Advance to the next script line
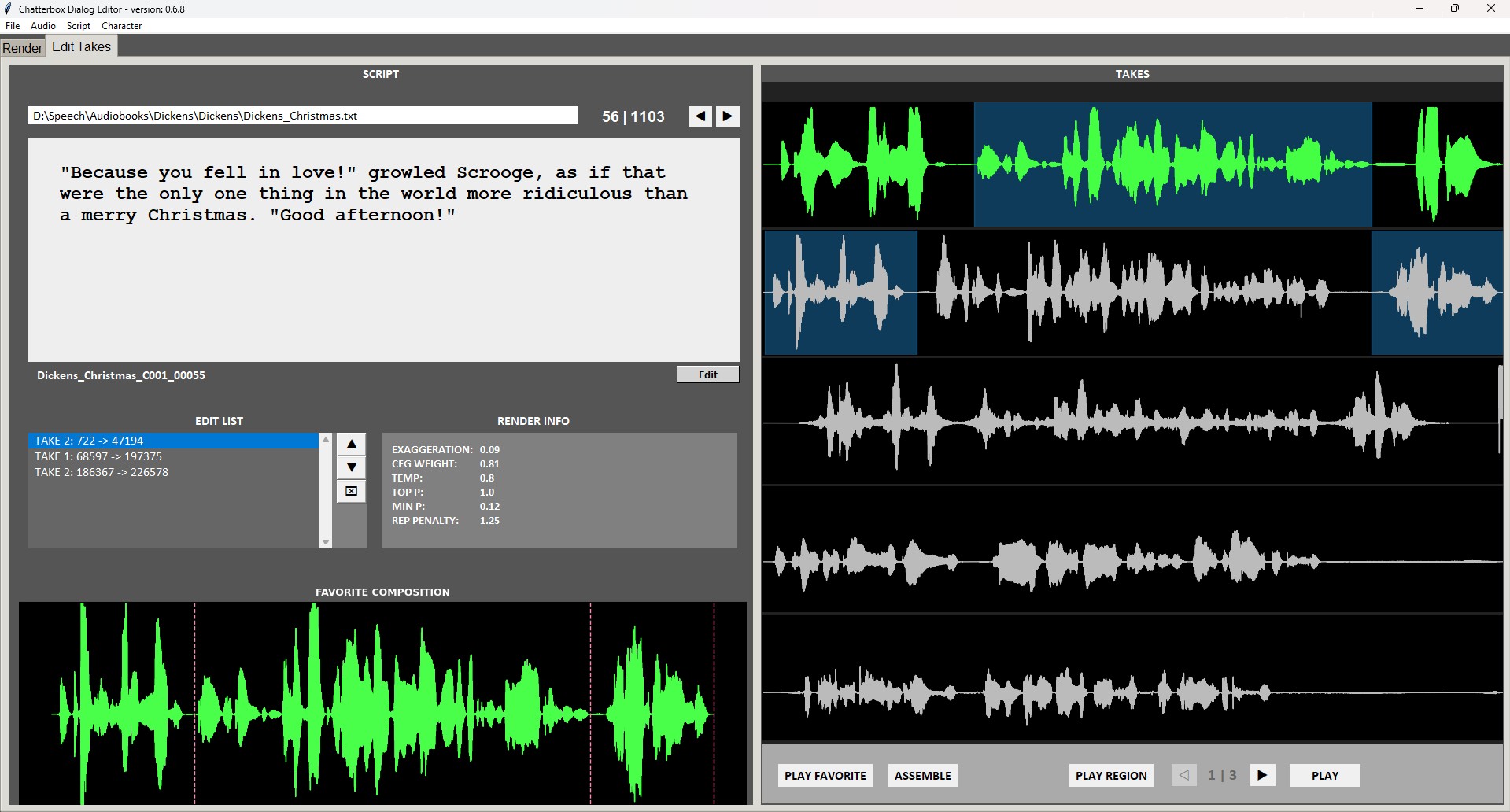 click(x=727, y=116)
